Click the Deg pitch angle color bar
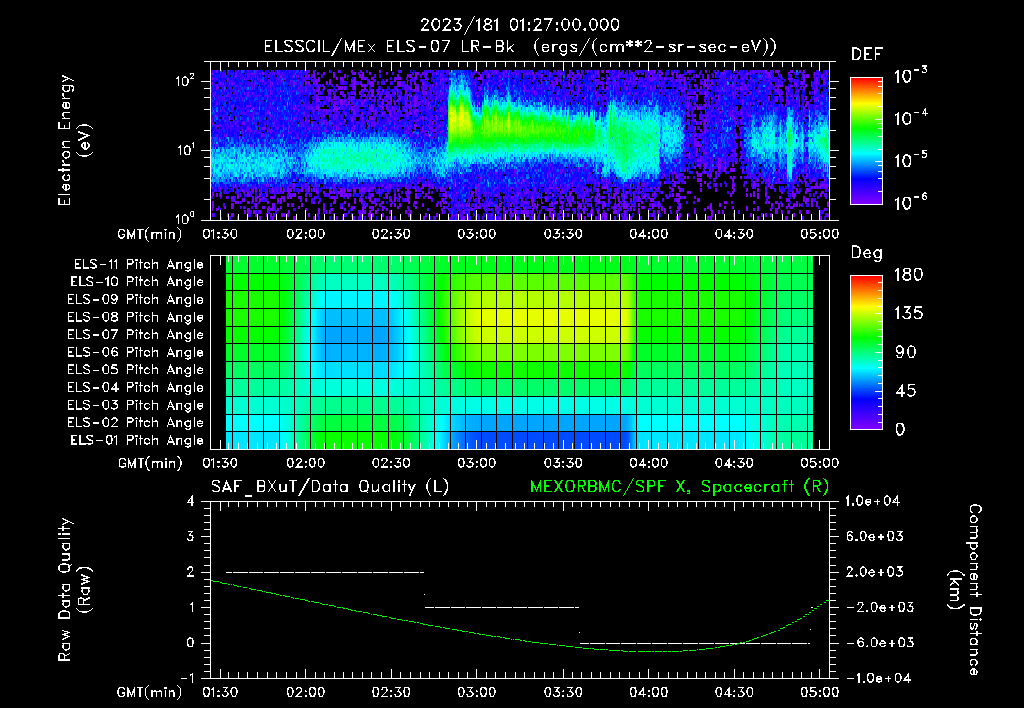Screen dimensions: 1024x708 (866, 352)
